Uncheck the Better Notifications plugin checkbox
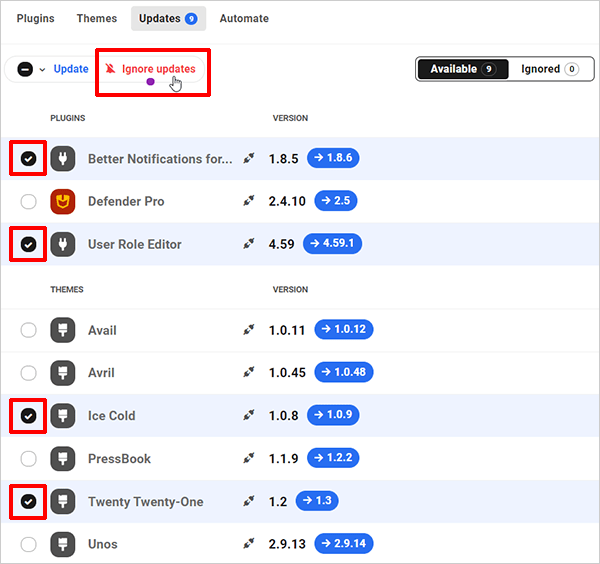Viewport: 600px width, 564px height. tap(28, 158)
